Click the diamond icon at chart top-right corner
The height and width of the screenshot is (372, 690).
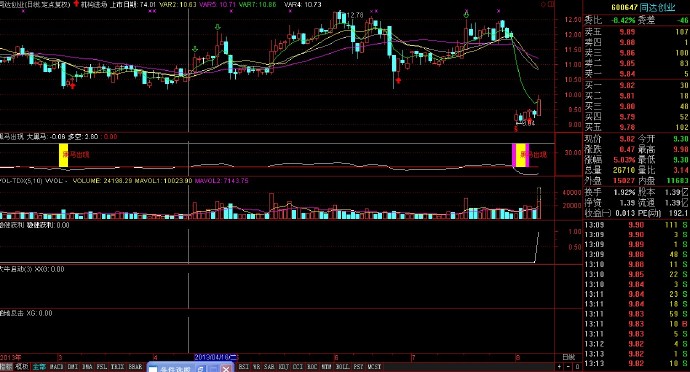(x=543, y=4)
